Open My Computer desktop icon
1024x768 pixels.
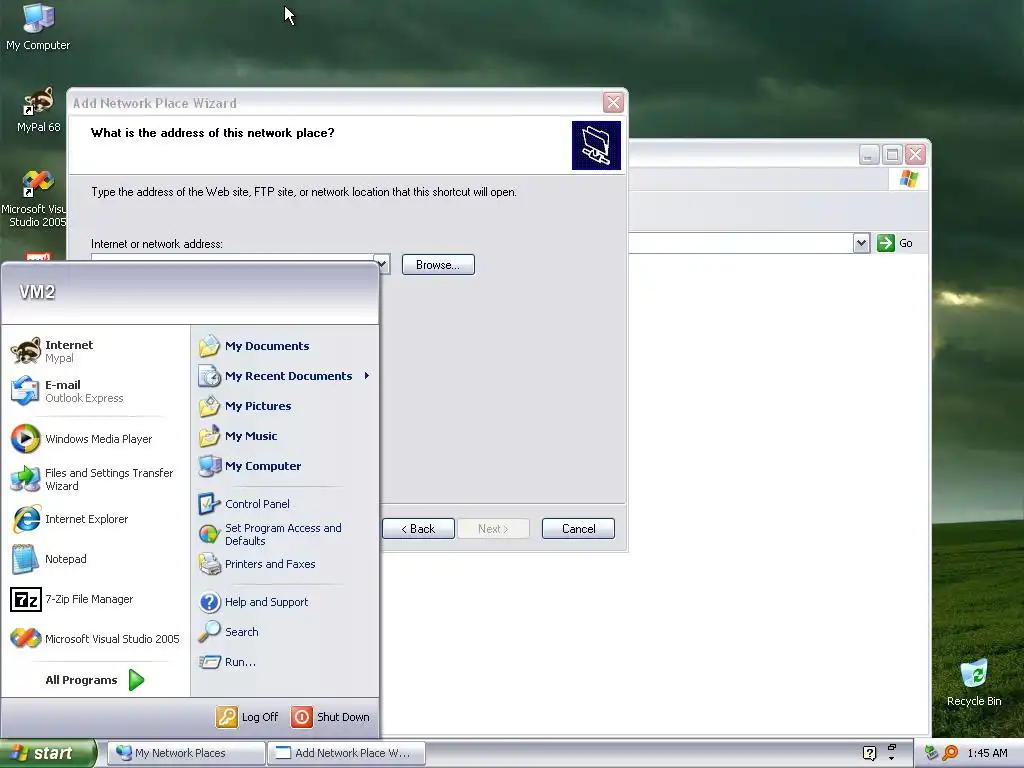click(38, 27)
